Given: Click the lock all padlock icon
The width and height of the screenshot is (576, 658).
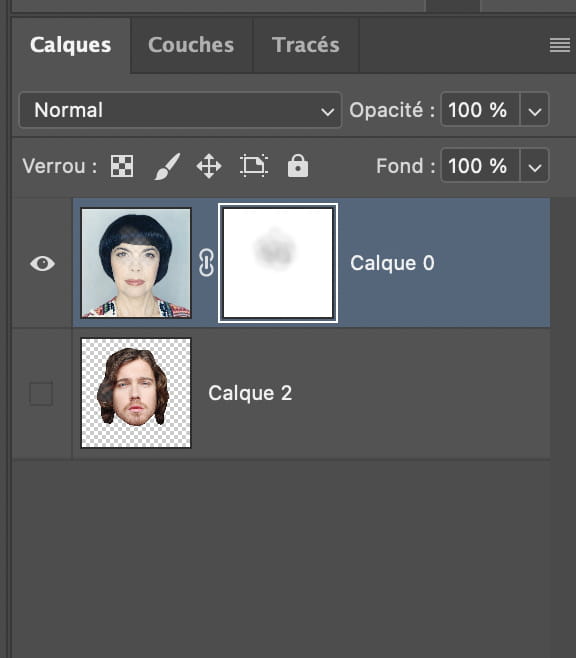Looking at the screenshot, I should pos(298,165).
